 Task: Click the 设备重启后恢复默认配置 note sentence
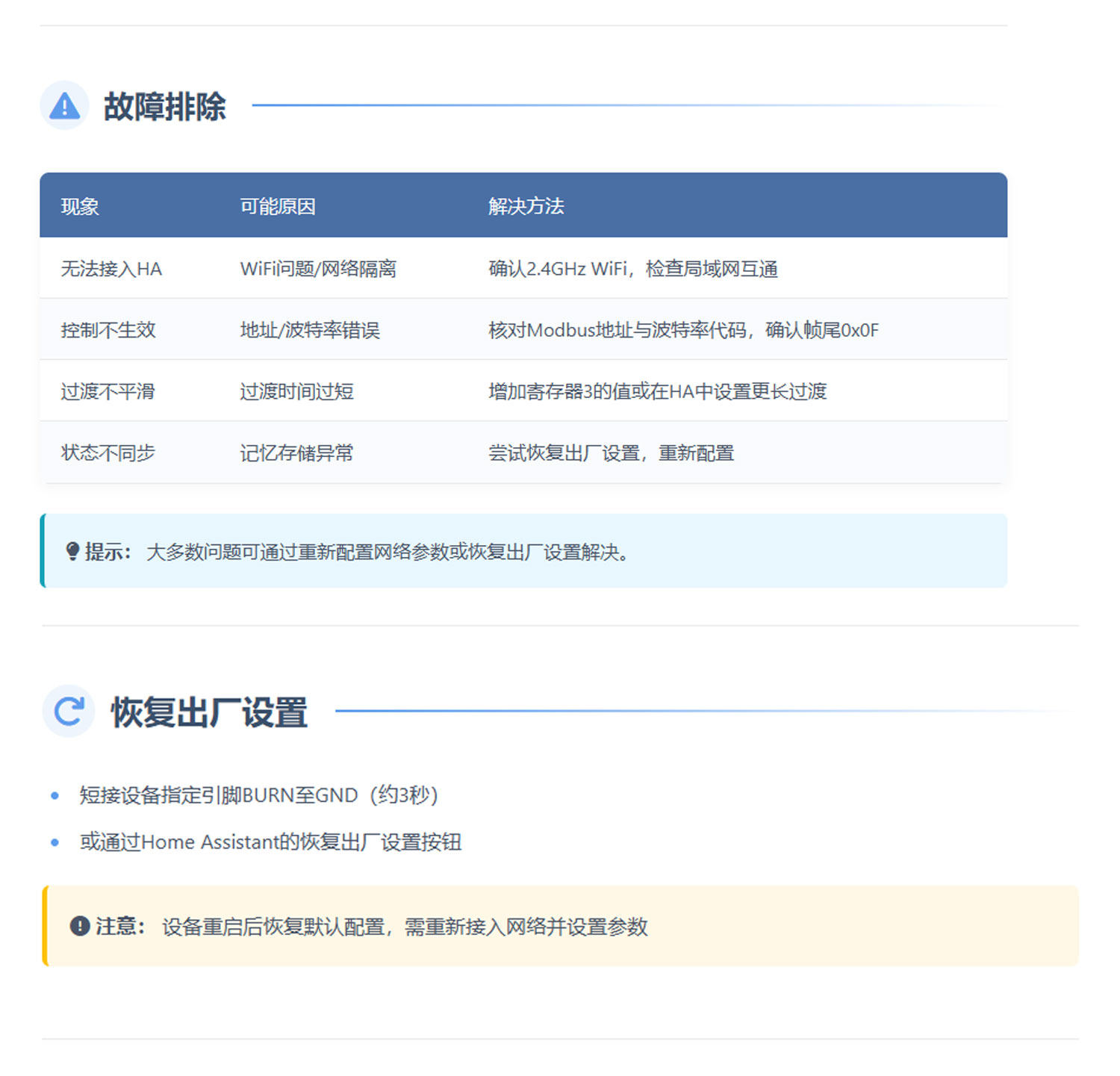(405, 926)
